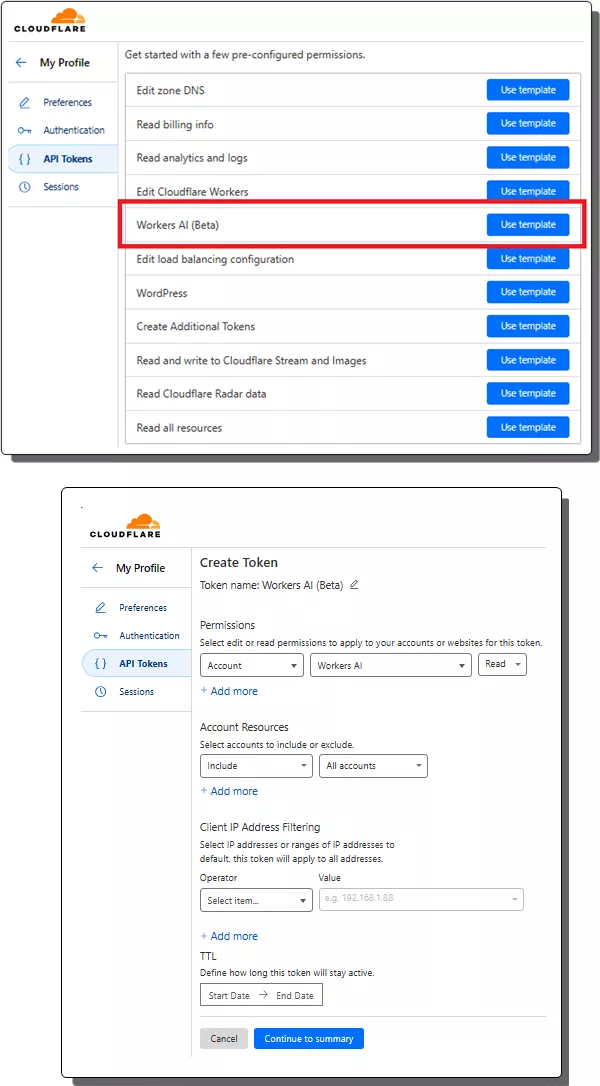The image size is (600, 1086).
Task: Click the IP address Value field
Action: click(x=421, y=899)
